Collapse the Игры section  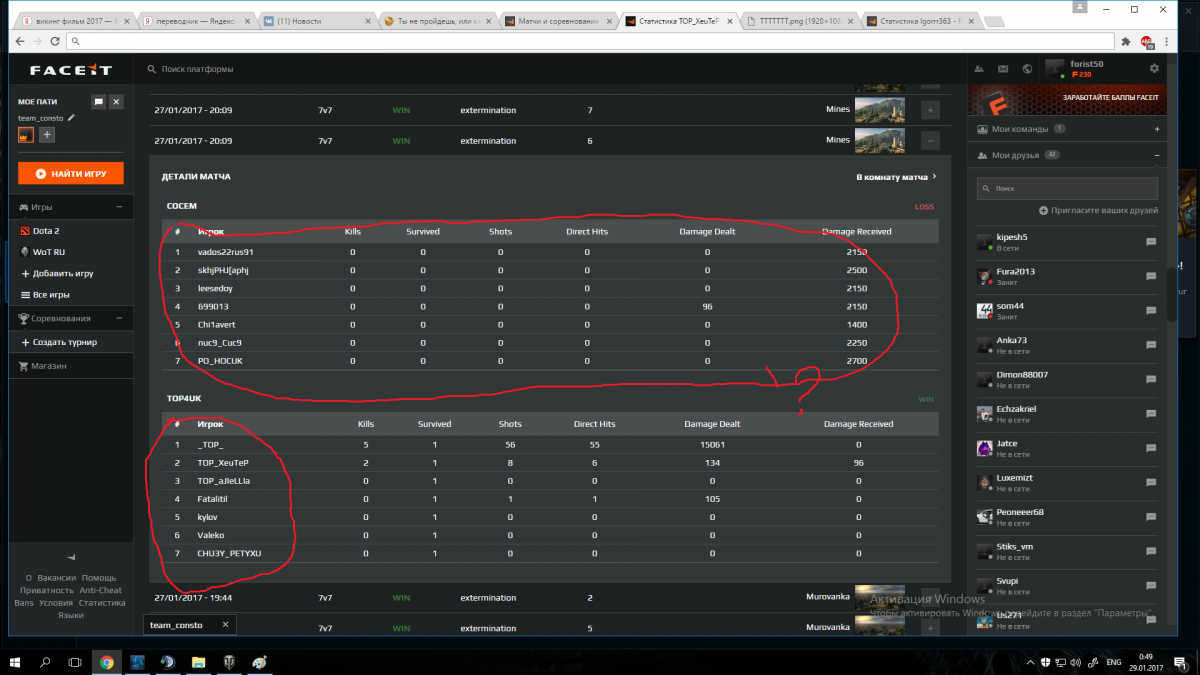tap(119, 207)
